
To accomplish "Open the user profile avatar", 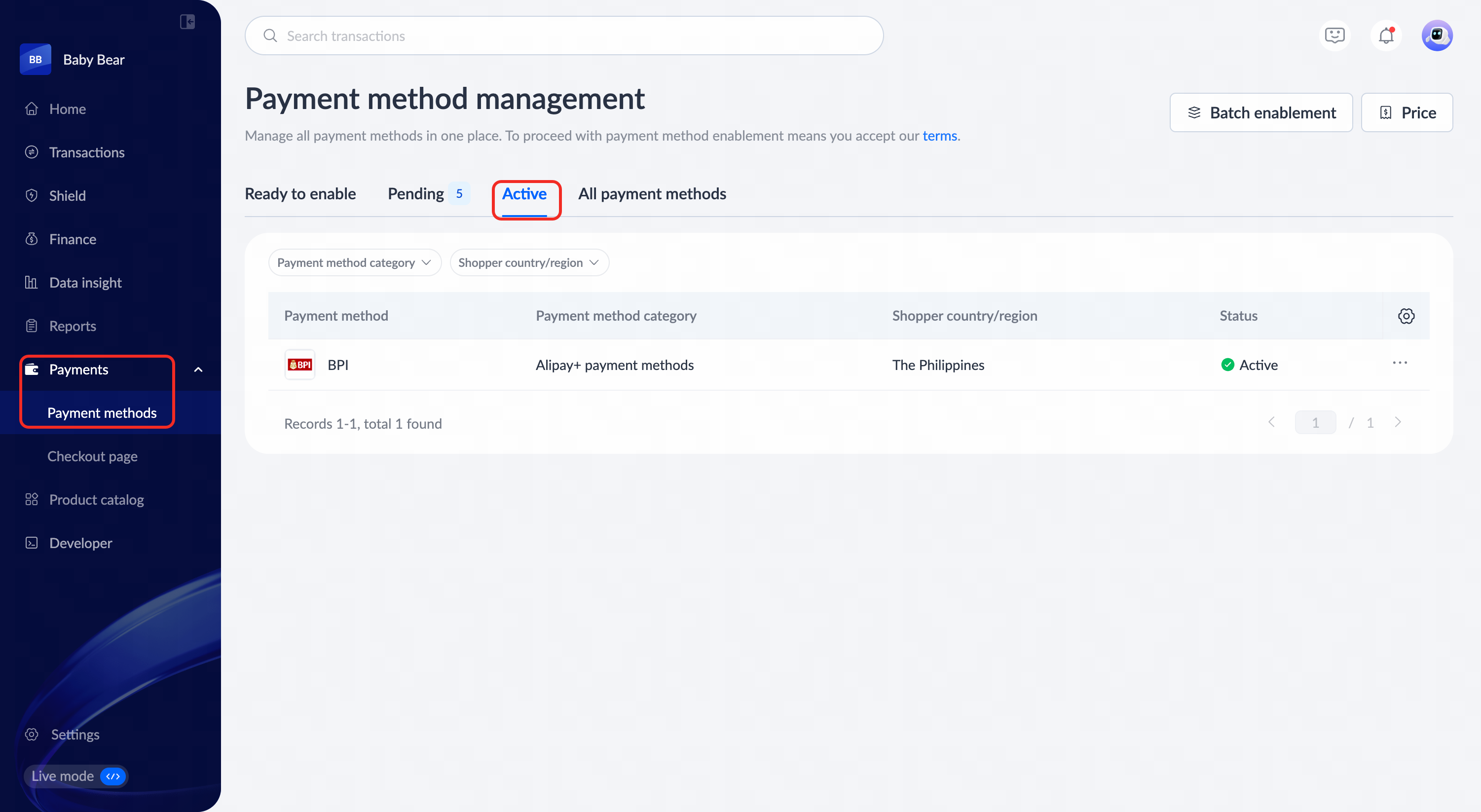I will click(1437, 36).
